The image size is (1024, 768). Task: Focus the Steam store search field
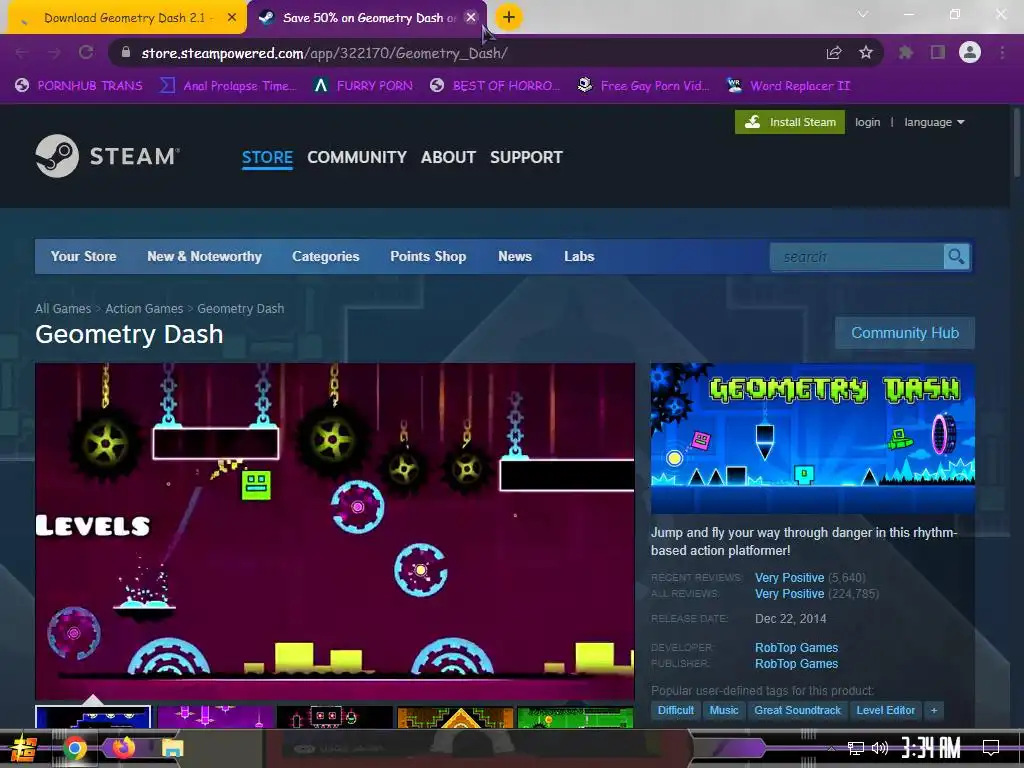(x=857, y=257)
